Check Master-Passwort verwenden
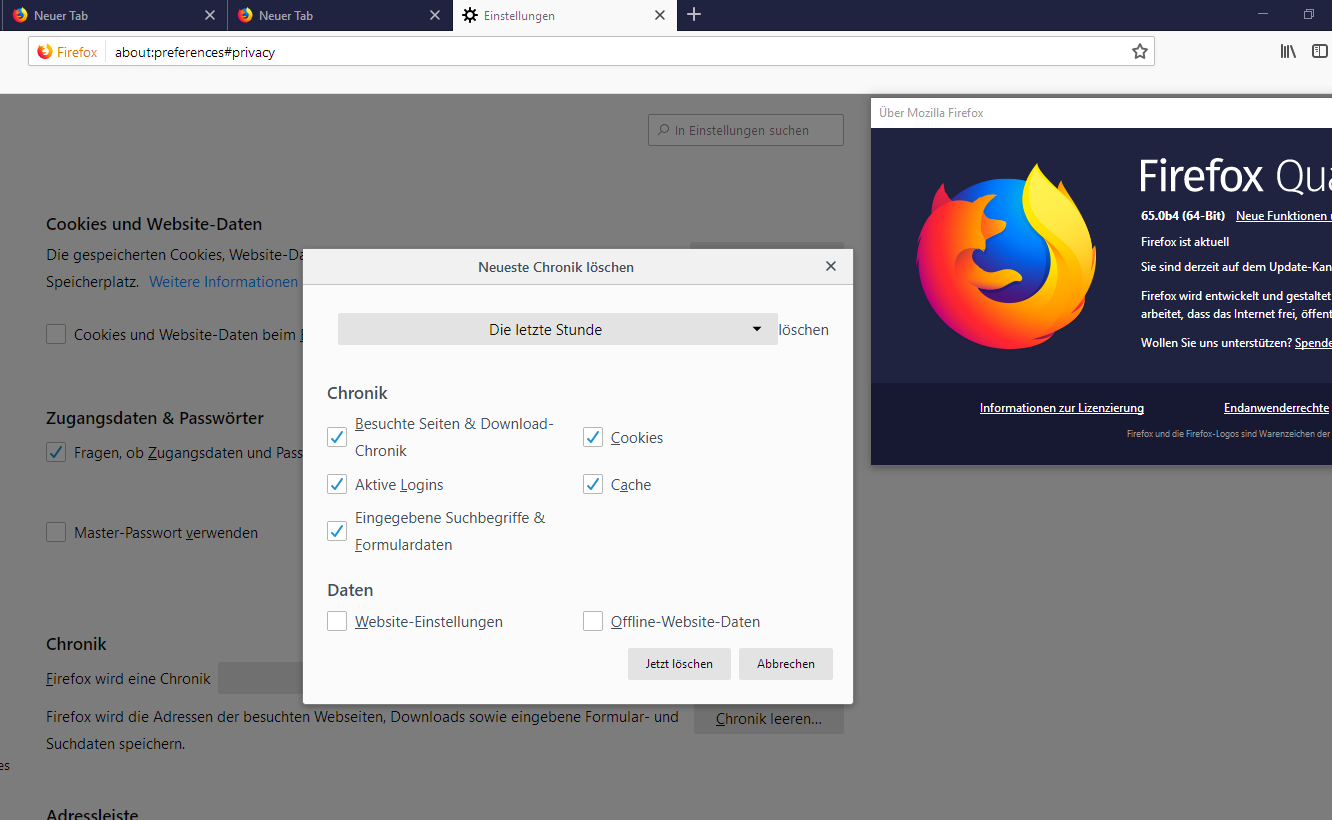Image resolution: width=1332 pixels, height=820 pixels. pyautogui.click(x=56, y=532)
